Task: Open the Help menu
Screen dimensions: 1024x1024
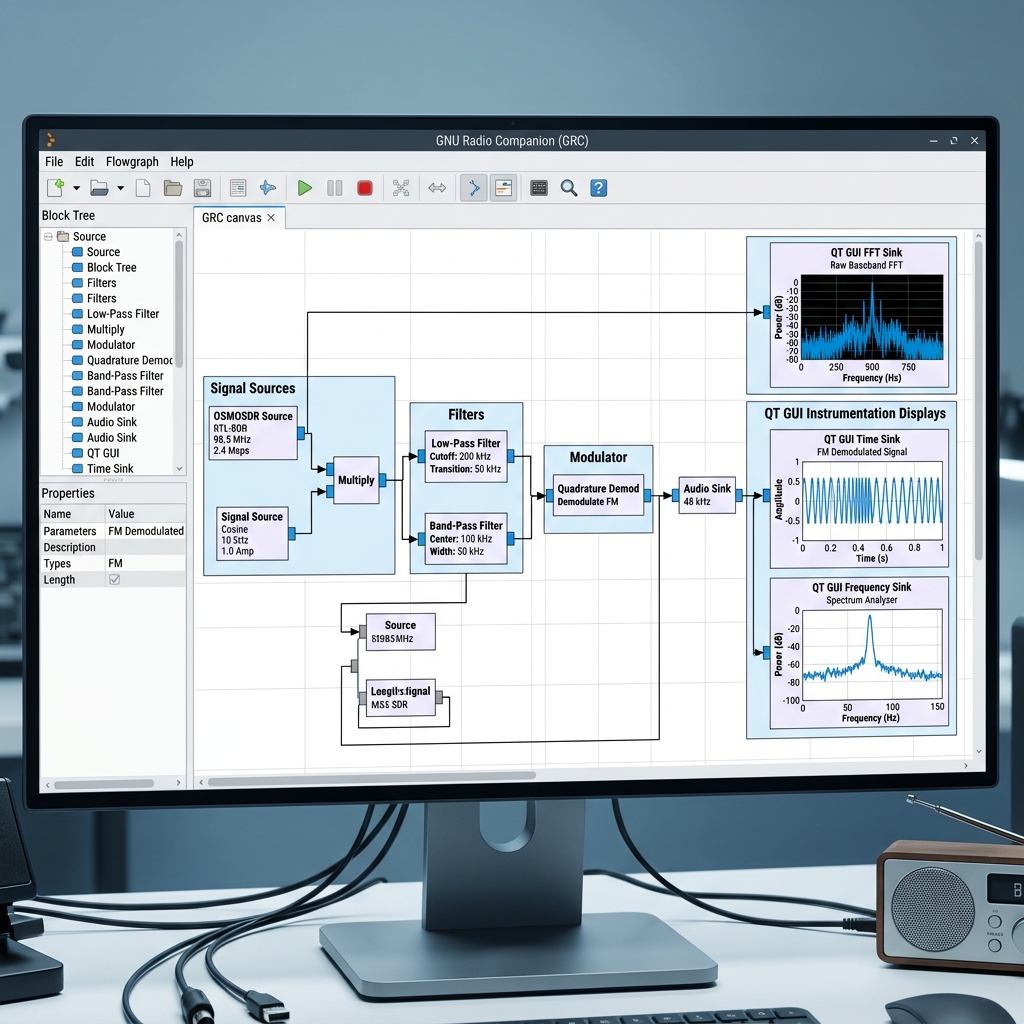Action: click(x=182, y=161)
